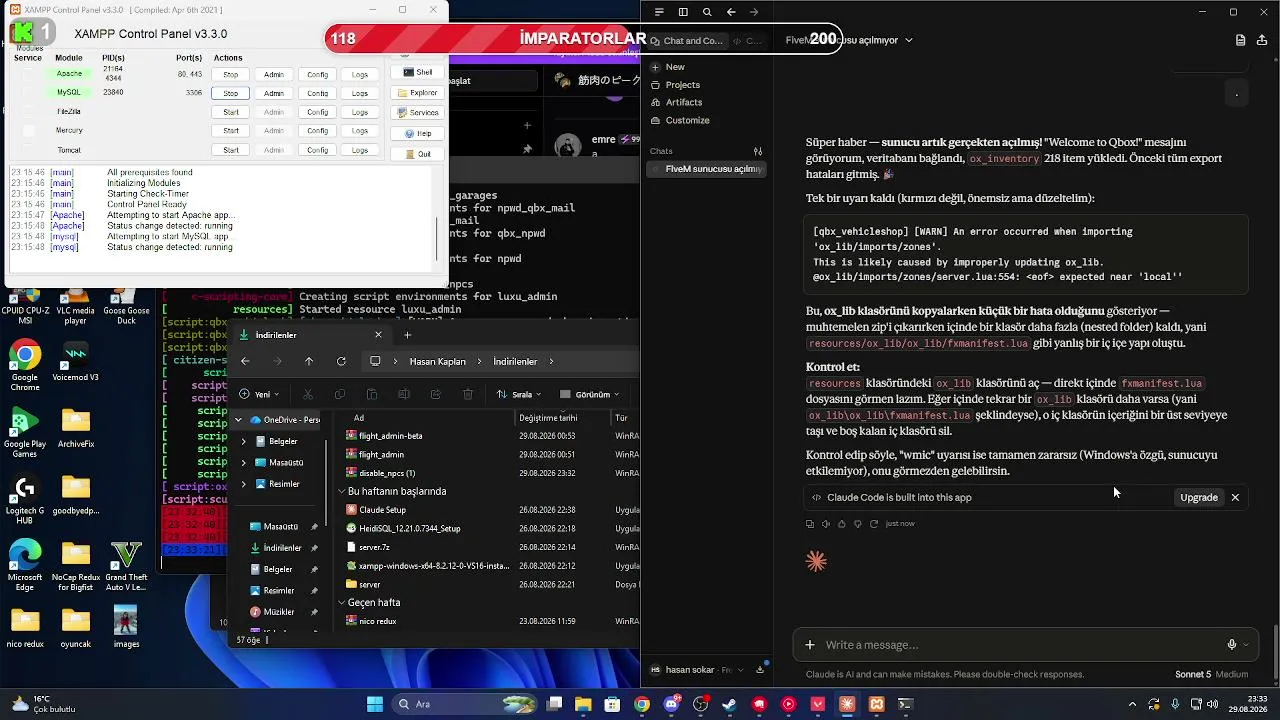Dismiss the Claude Code banner
The image size is (1280, 720).
tap(1235, 497)
